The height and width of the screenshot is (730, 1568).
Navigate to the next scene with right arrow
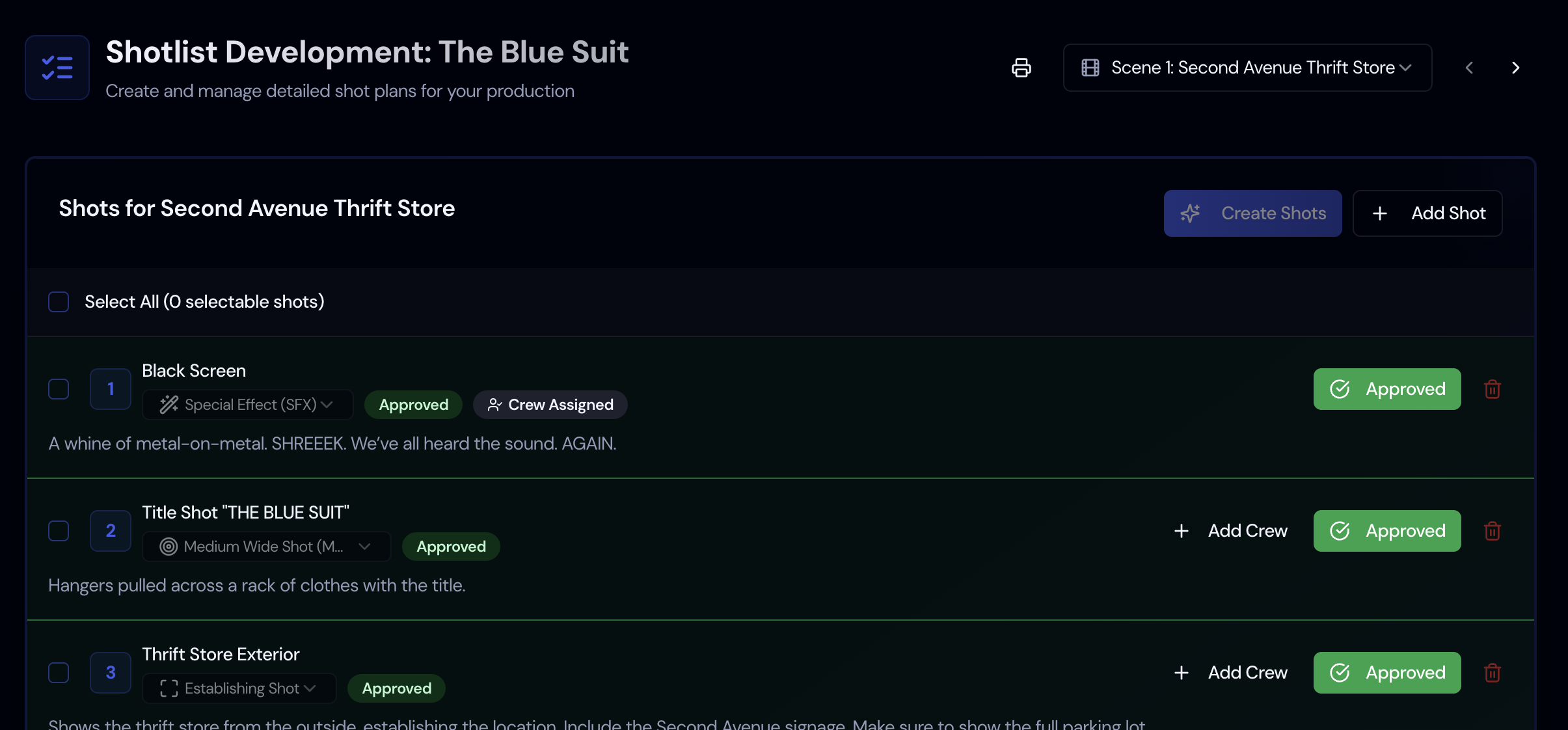1516,67
